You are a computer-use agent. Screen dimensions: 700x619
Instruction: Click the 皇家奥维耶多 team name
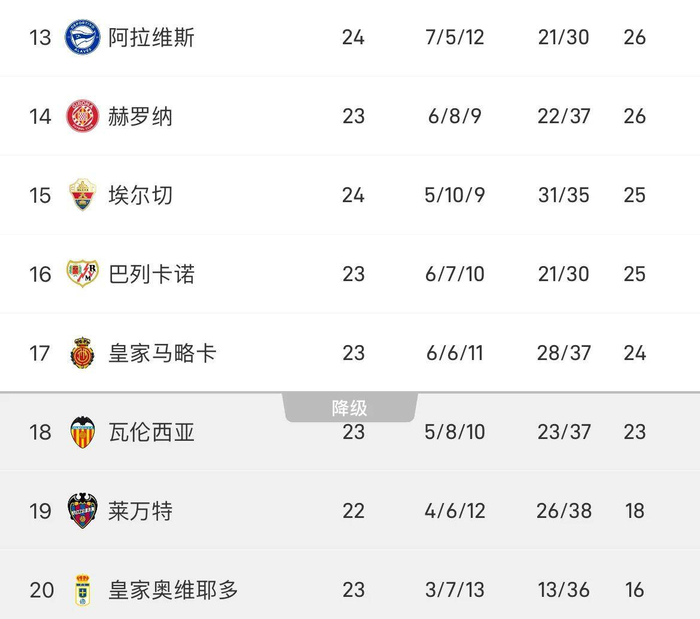click(173, 590)
